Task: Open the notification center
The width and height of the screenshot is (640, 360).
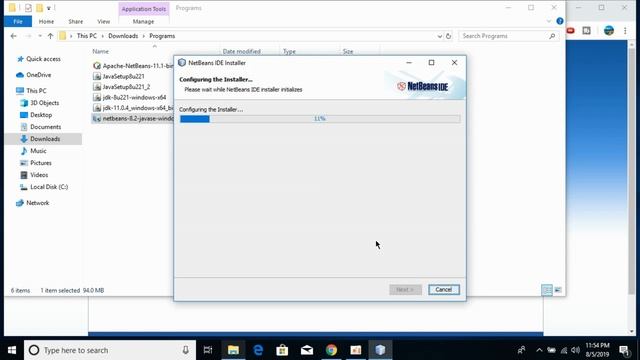Action: (x=624, y=350)
